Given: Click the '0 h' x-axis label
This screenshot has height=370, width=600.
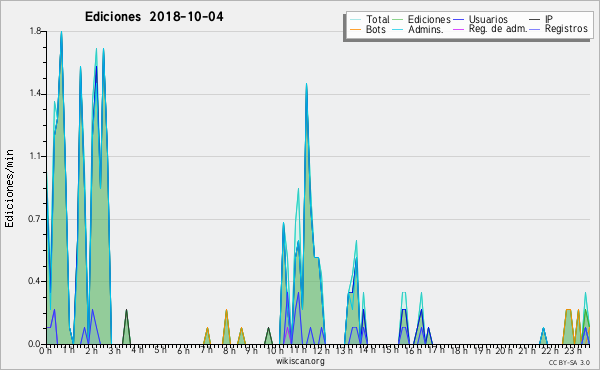Looking at the screenshot, I should tap(46, 350).
